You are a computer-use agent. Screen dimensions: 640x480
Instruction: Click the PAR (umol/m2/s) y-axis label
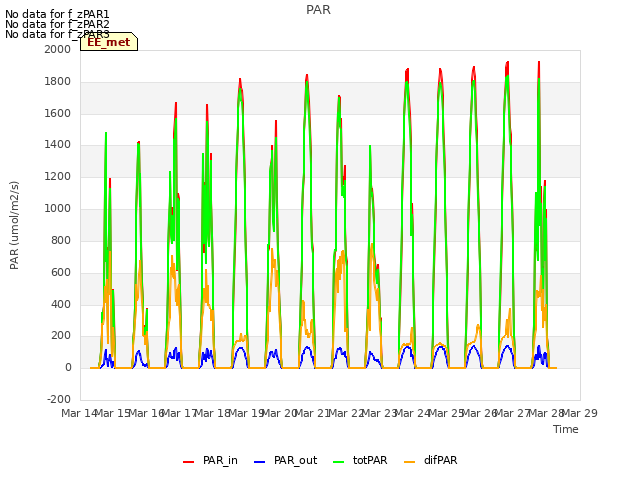pos(14,225)
